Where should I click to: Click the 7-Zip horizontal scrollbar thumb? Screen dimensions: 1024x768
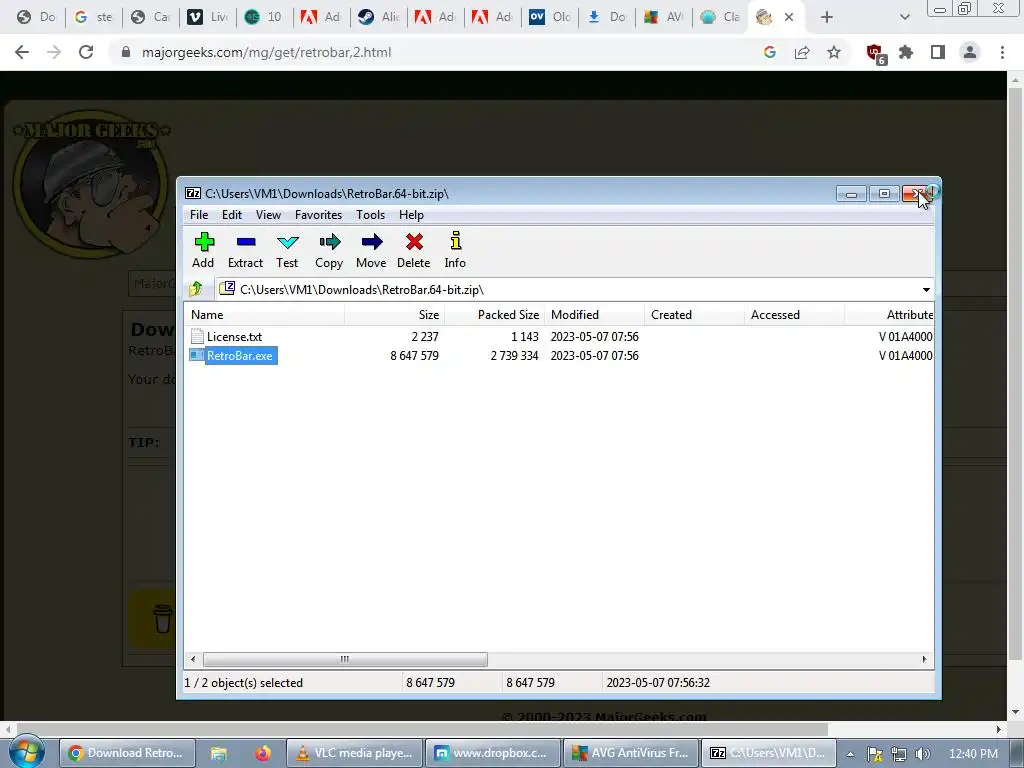[345, 659]
